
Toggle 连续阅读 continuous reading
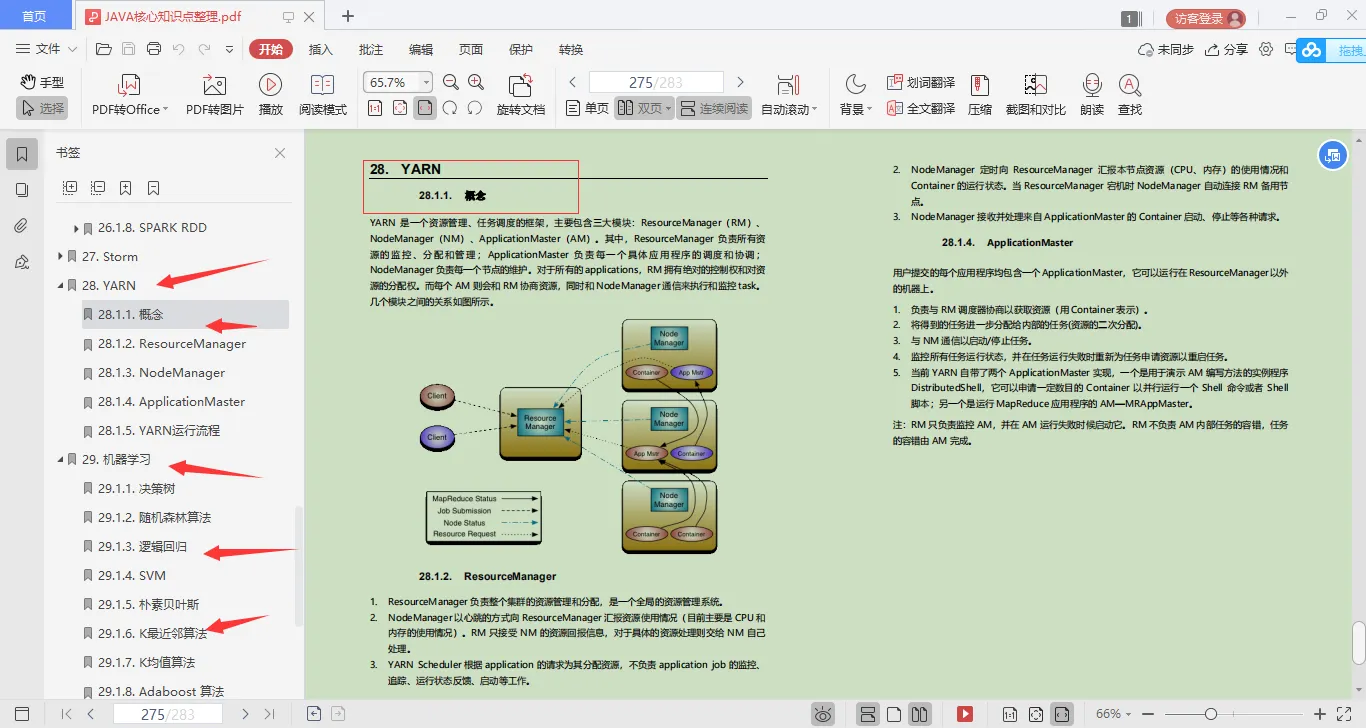[714, 108]
